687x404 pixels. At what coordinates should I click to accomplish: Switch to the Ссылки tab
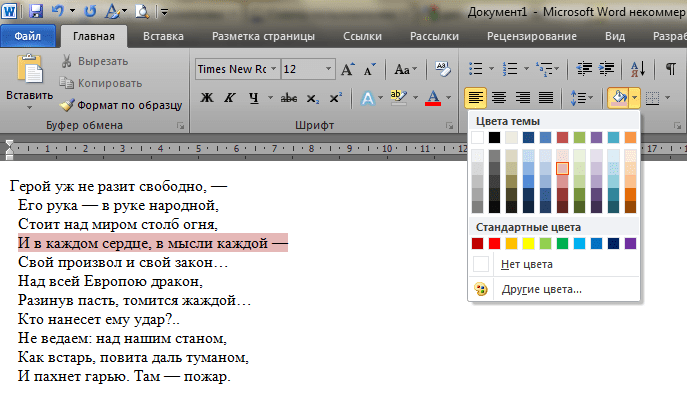click(x=362, y=36)
